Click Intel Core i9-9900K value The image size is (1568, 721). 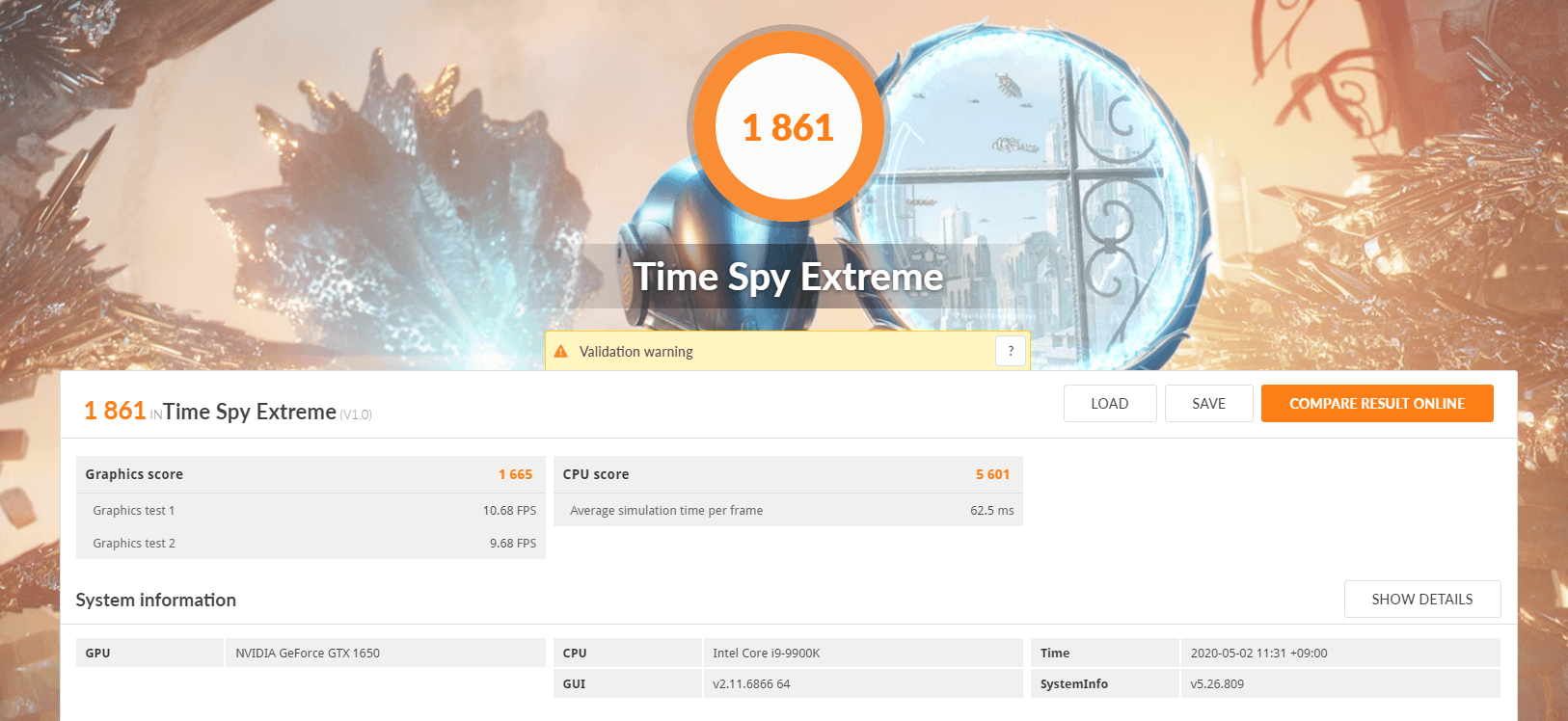point(767,654)
